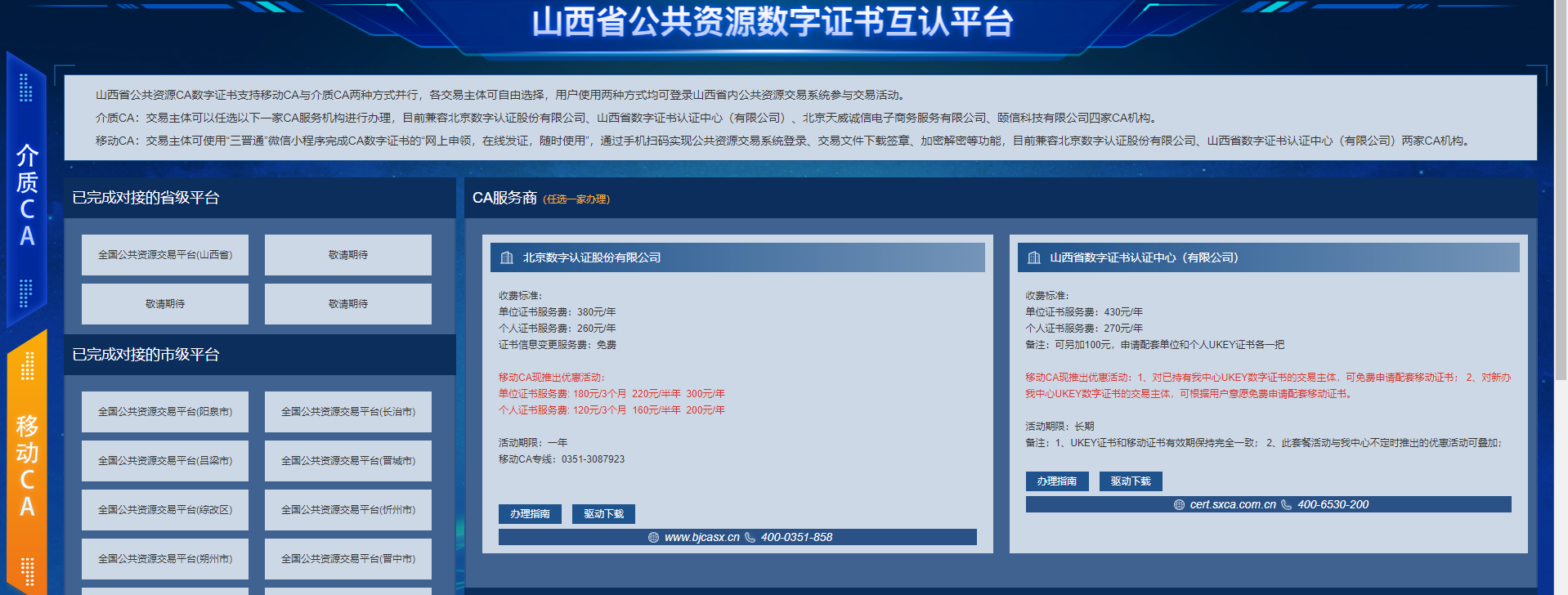Go to the 全国公共资源交易平台(吕梁市) platform
The width and height of the screenshot is (1568, 595).
165,461
